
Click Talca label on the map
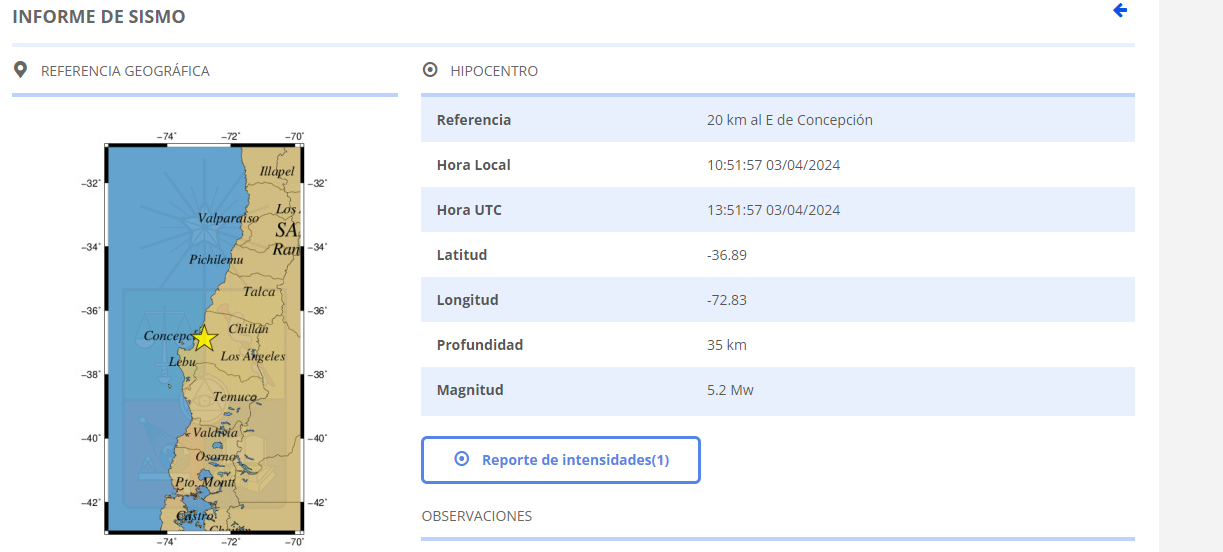tap(259, 292)
